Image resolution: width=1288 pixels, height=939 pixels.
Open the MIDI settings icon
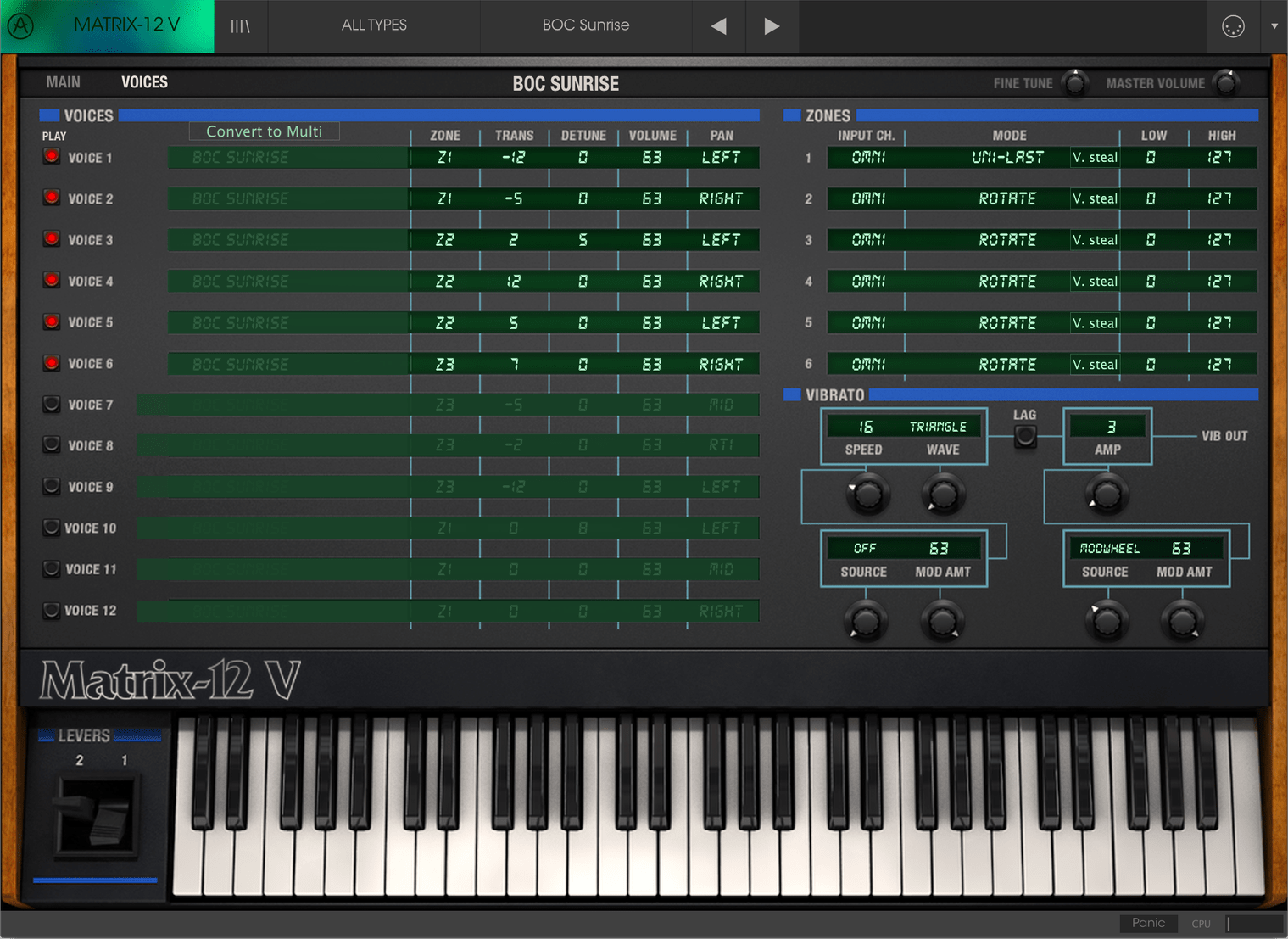pyautogui.click(x=1232, y=26)
